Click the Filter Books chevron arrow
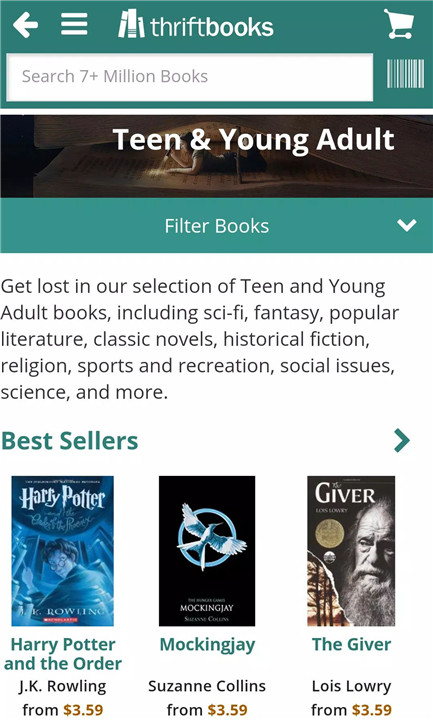433x720 pixels. 407,225
